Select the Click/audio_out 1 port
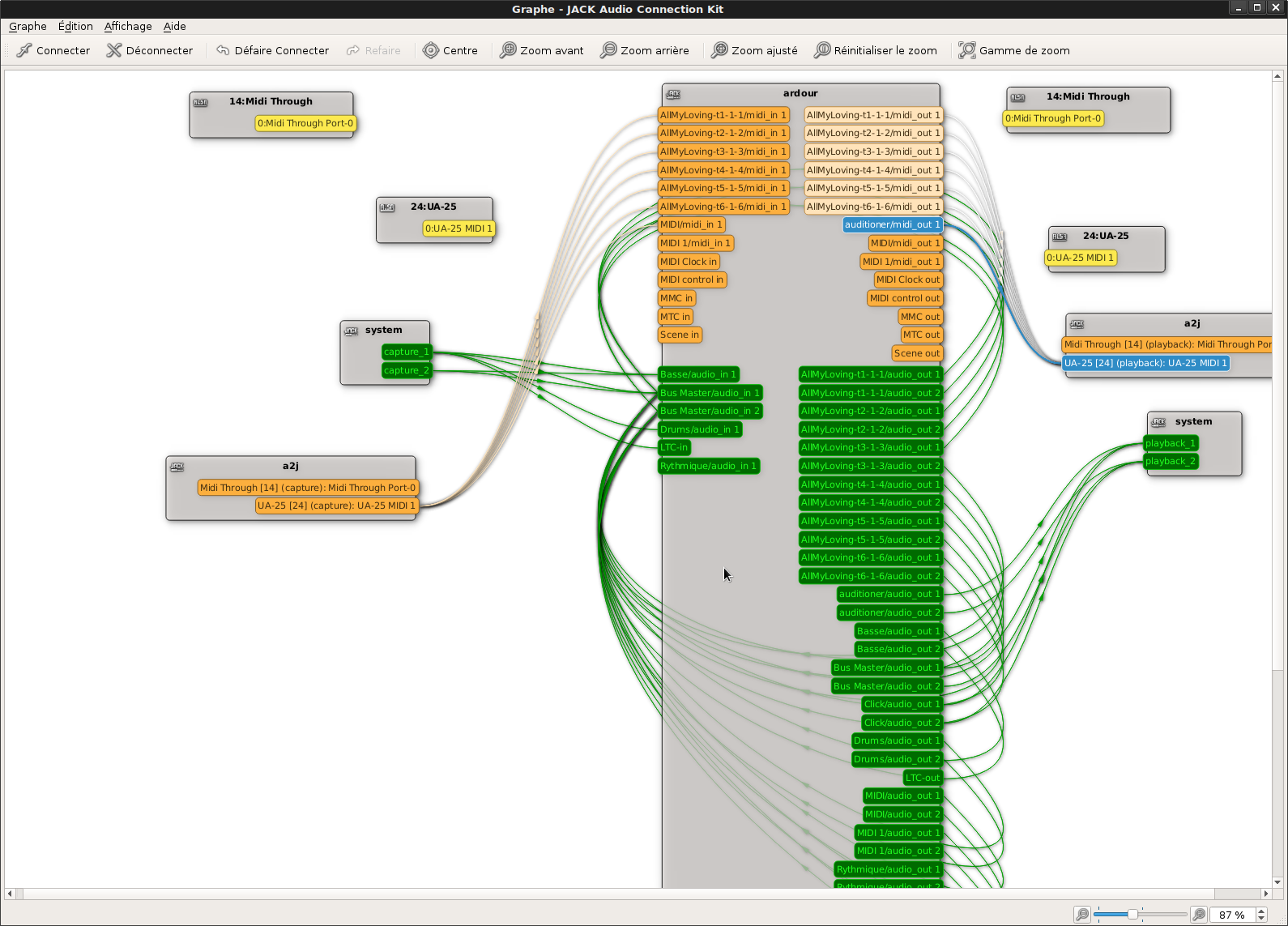The image size is (1288, 926). tap(902, 704)
